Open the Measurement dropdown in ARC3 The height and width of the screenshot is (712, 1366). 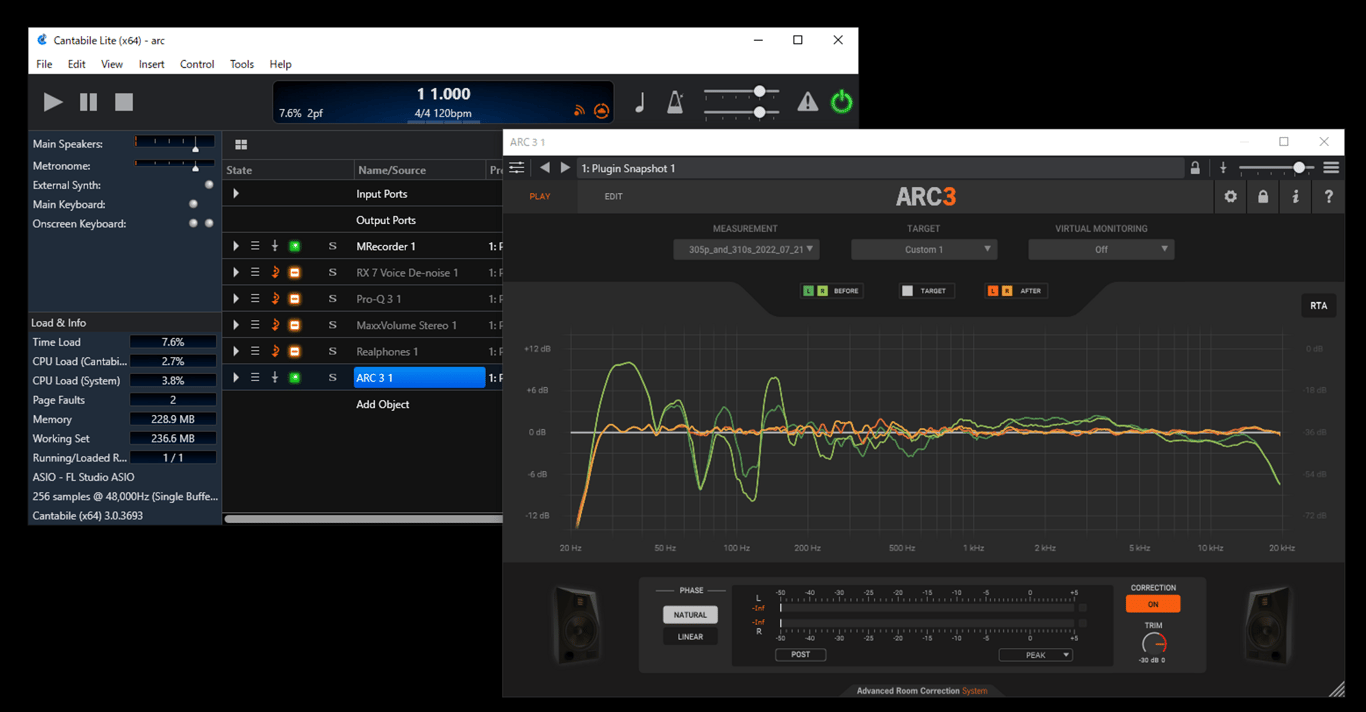coord(747,250)
